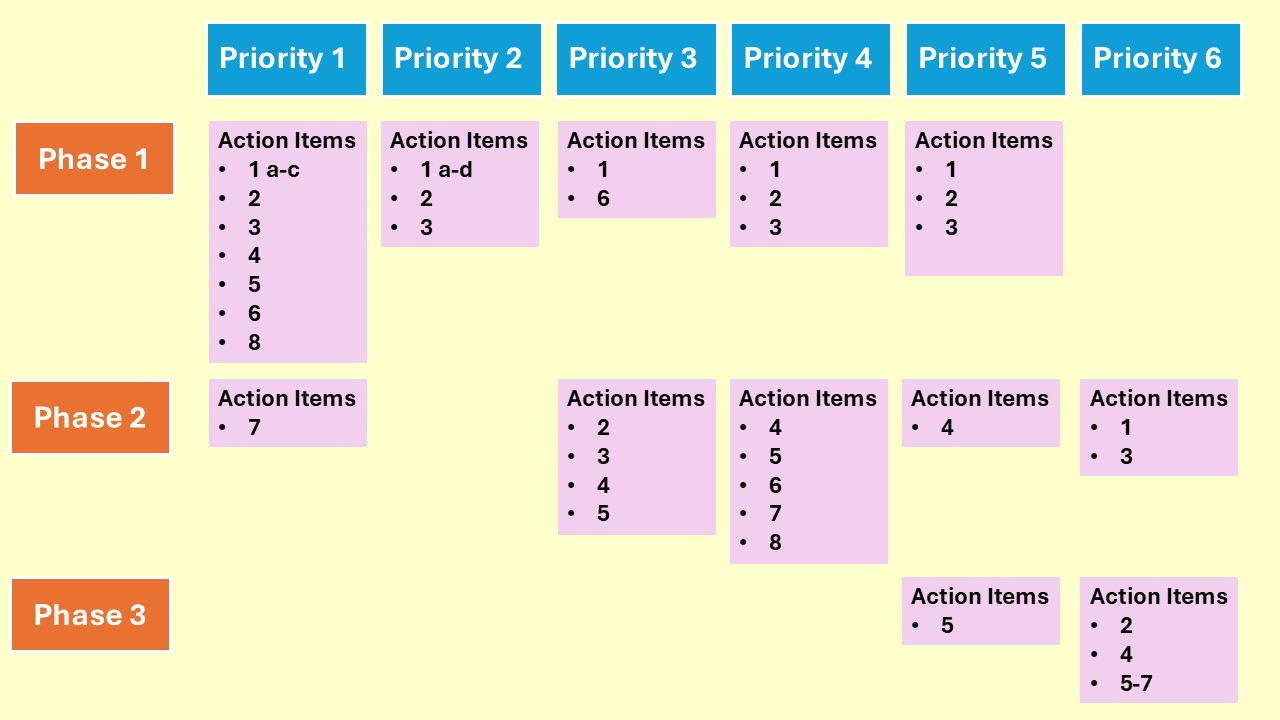This screenshot has height=720, width=1280.
Task: Select item 8 in Priority 1 Phase 1
Action: [x=254, y=342]
